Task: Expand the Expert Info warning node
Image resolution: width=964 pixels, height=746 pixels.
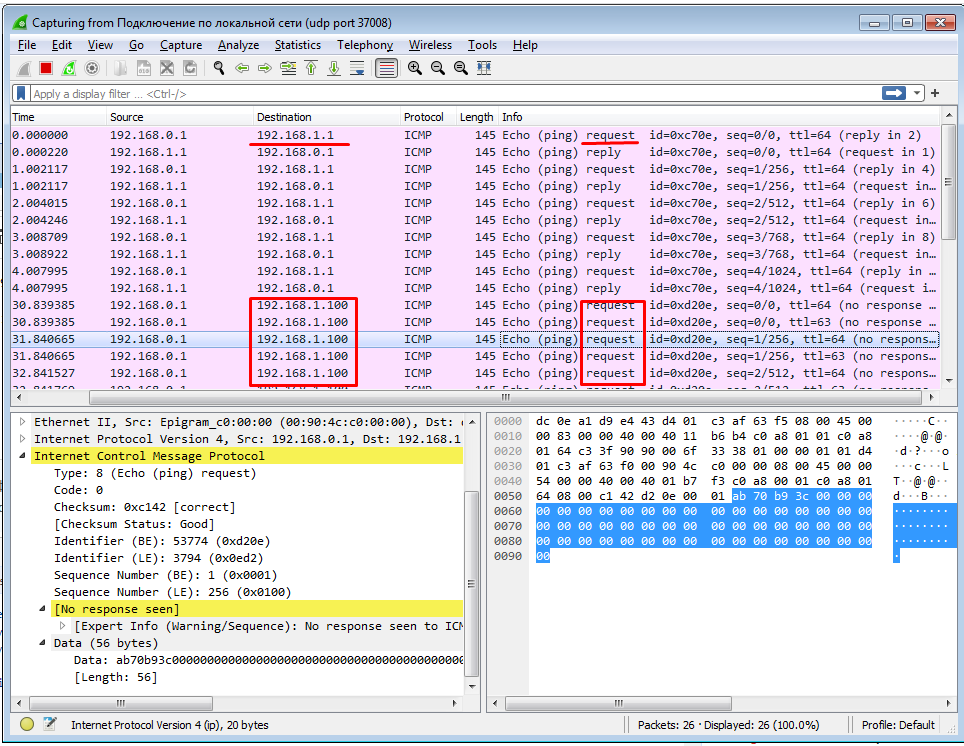Action: pyautogui.click(x=62, y=625)
